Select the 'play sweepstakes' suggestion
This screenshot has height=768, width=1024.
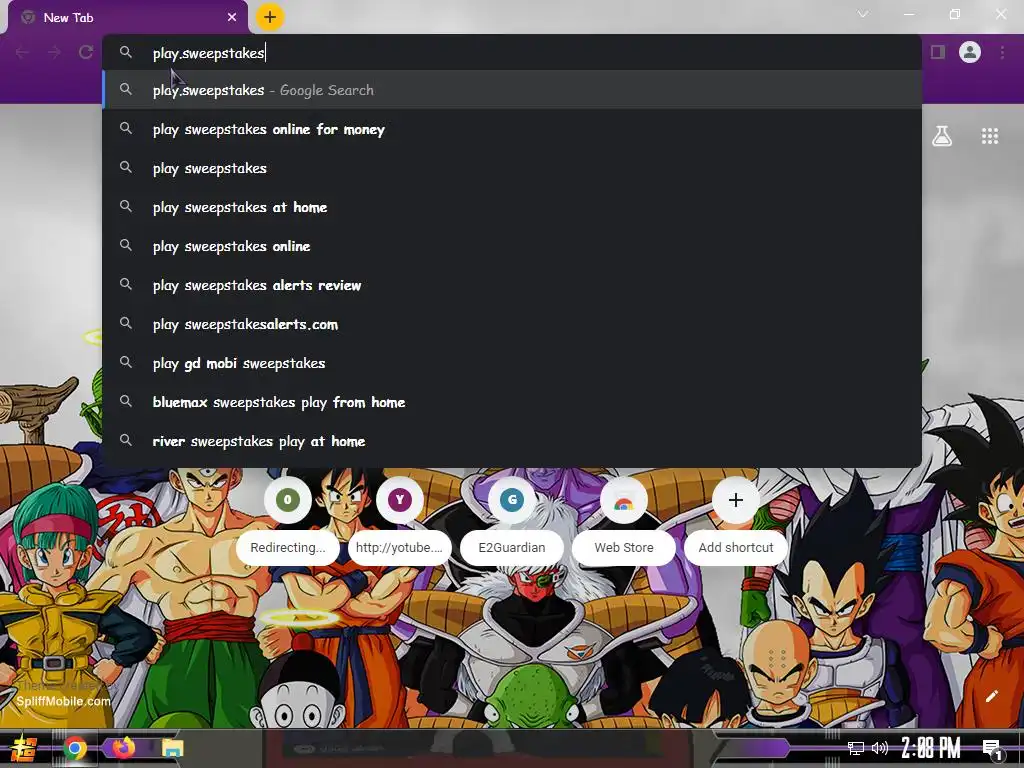(512, 168)
